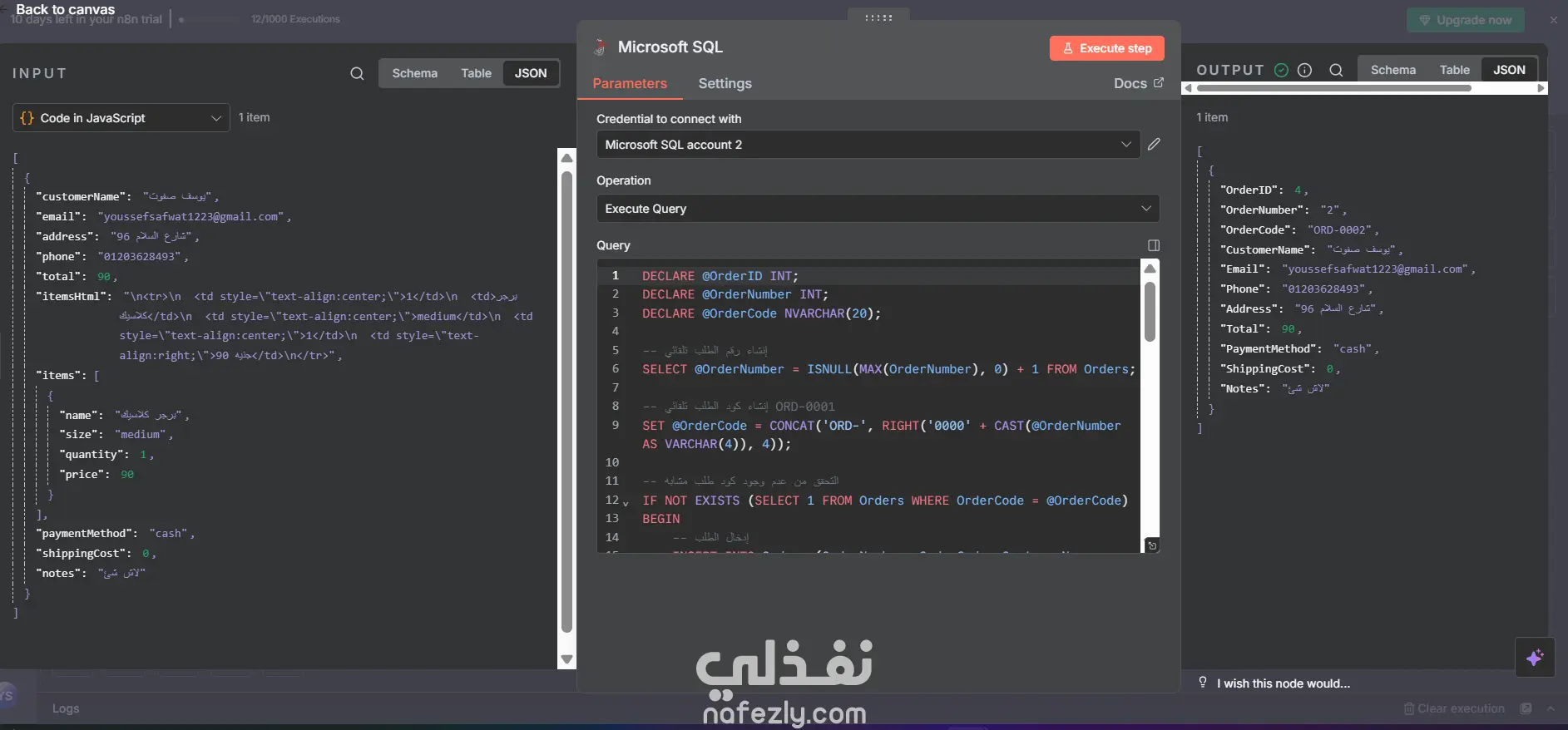Select JSON view in the OUTPUT panel
The image size is (1568, 730).
tap(1509, 70)
